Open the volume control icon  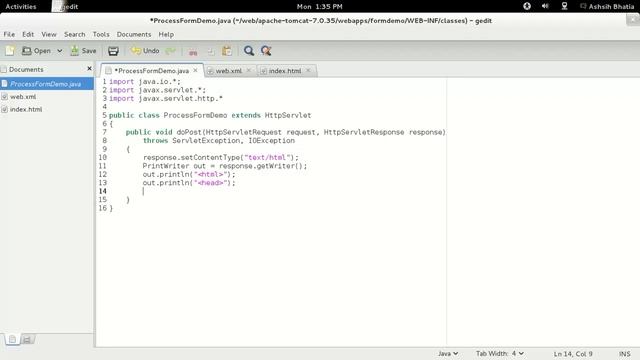pos(545,6)
